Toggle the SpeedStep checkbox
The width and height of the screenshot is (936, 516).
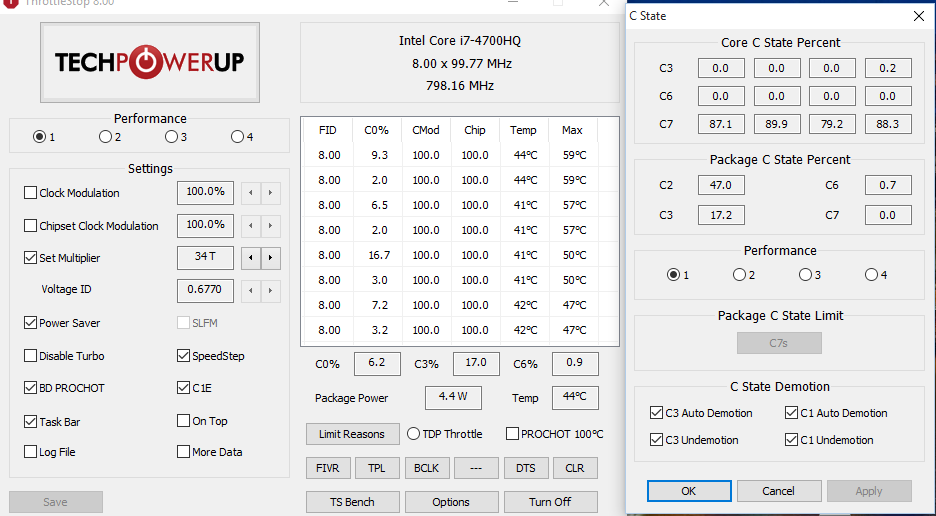point(183,356)
